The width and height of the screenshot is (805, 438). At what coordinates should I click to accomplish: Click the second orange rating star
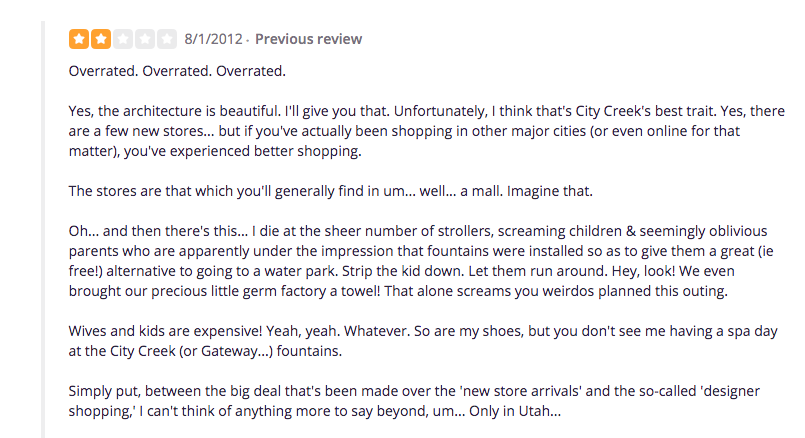(x=100, y=39)
